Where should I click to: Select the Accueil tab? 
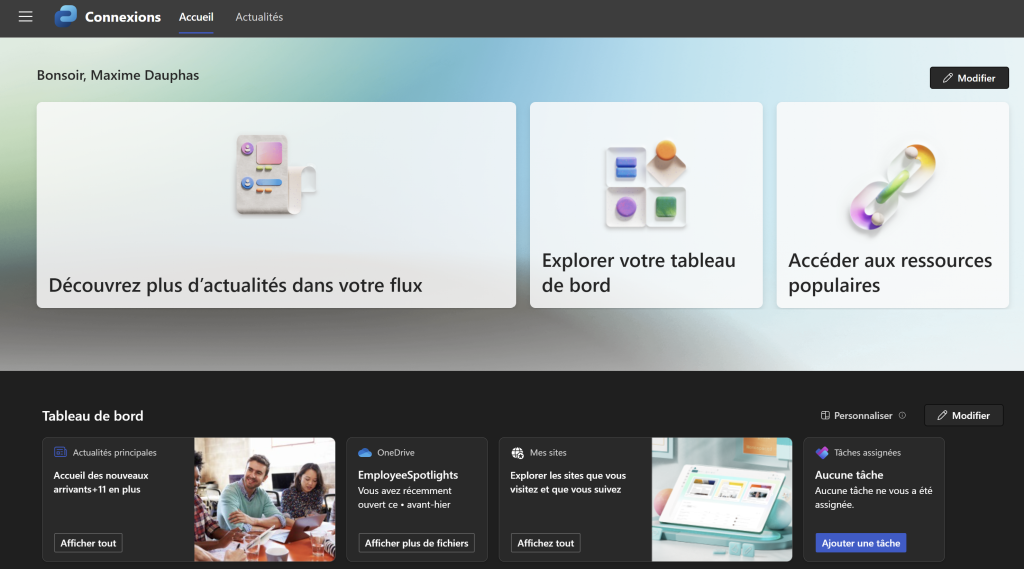(196, 17)
